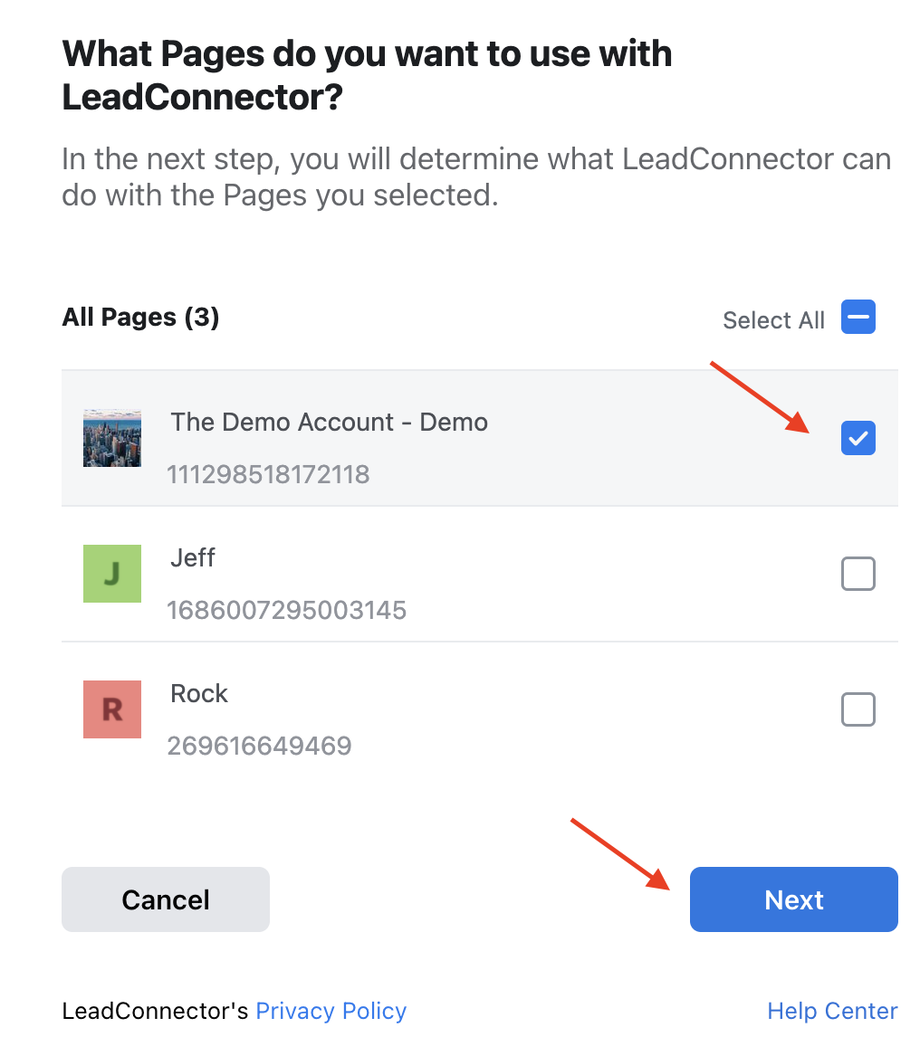The width and height of the screenshot is (920, 1037).
Task: Open LeadConnector's Privacy Policy link
Action: point(331,1011)
